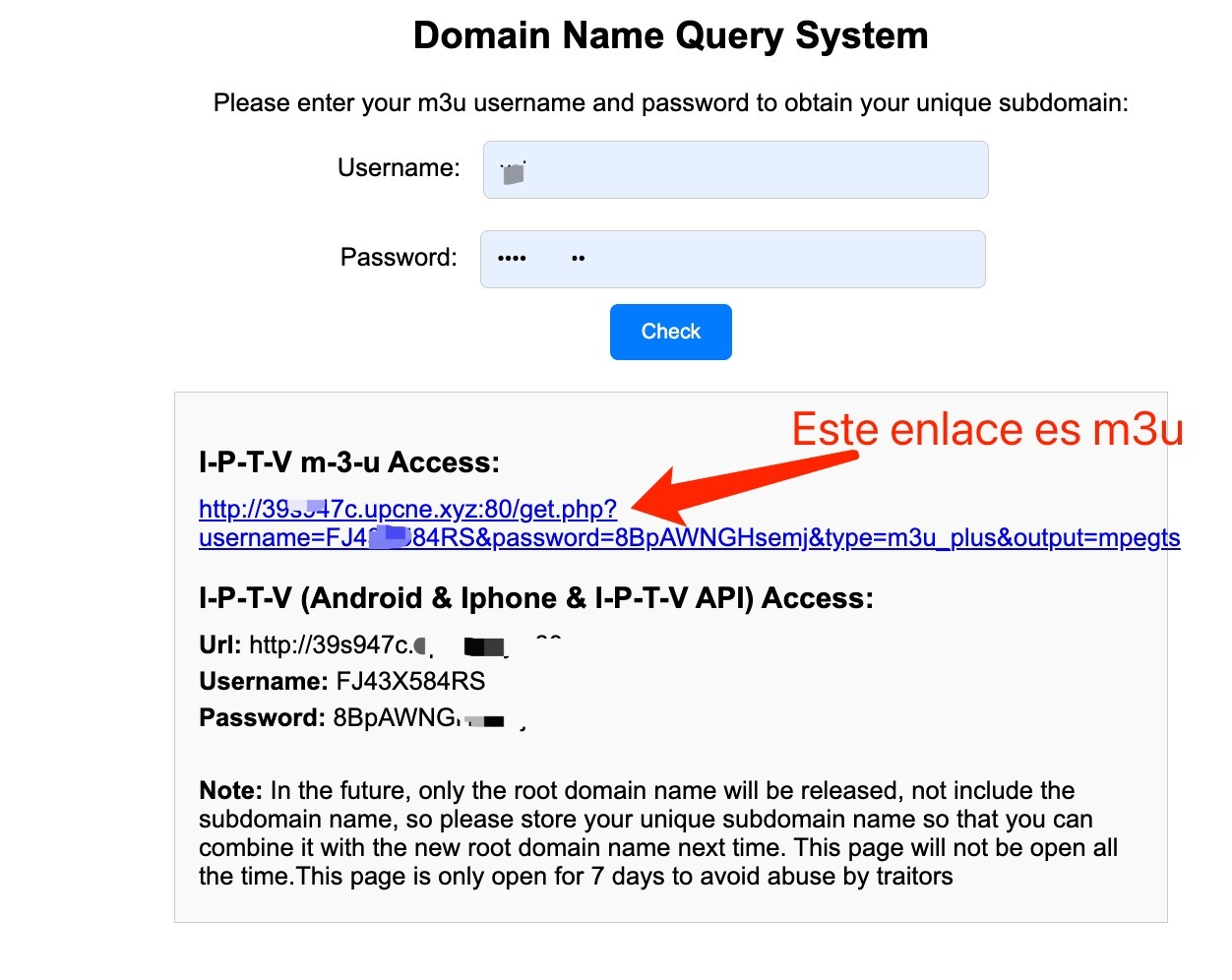Click the "Username:" form label
The width and height of the screenshot is (1232, 980).
pos(399,168)
